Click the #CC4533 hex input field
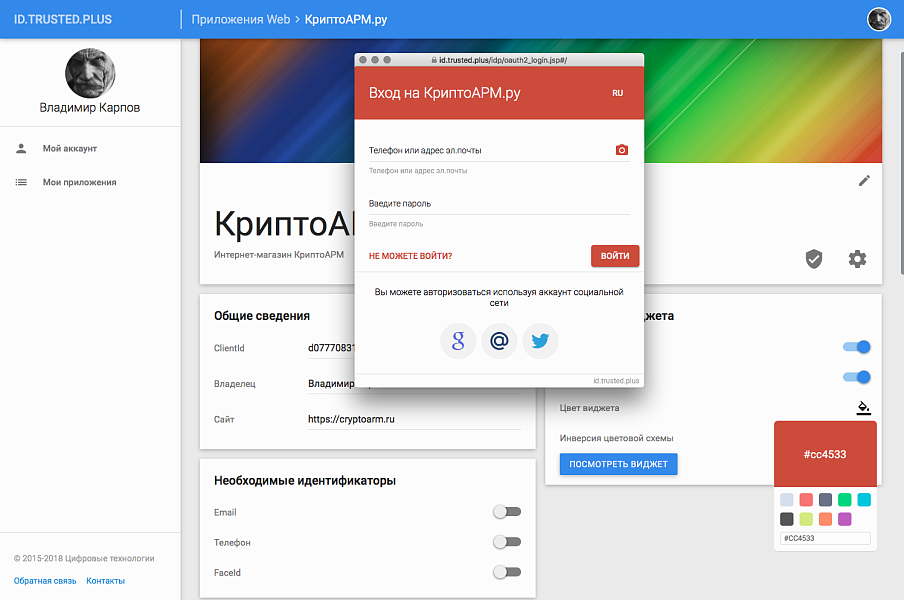The height and width of the screenshot is (600, 904). [826, 537]
